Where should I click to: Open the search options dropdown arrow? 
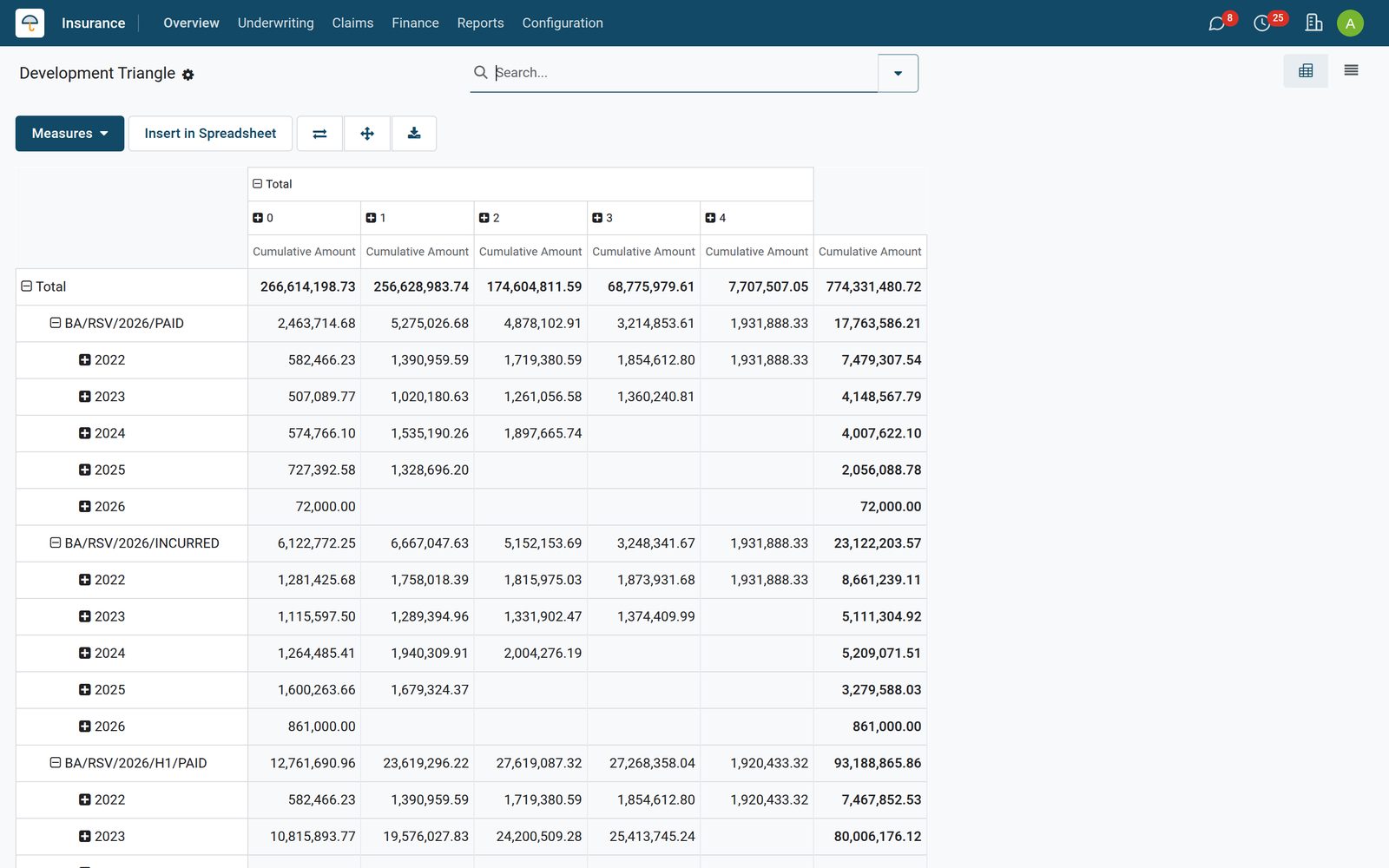[x=898, y=73]
